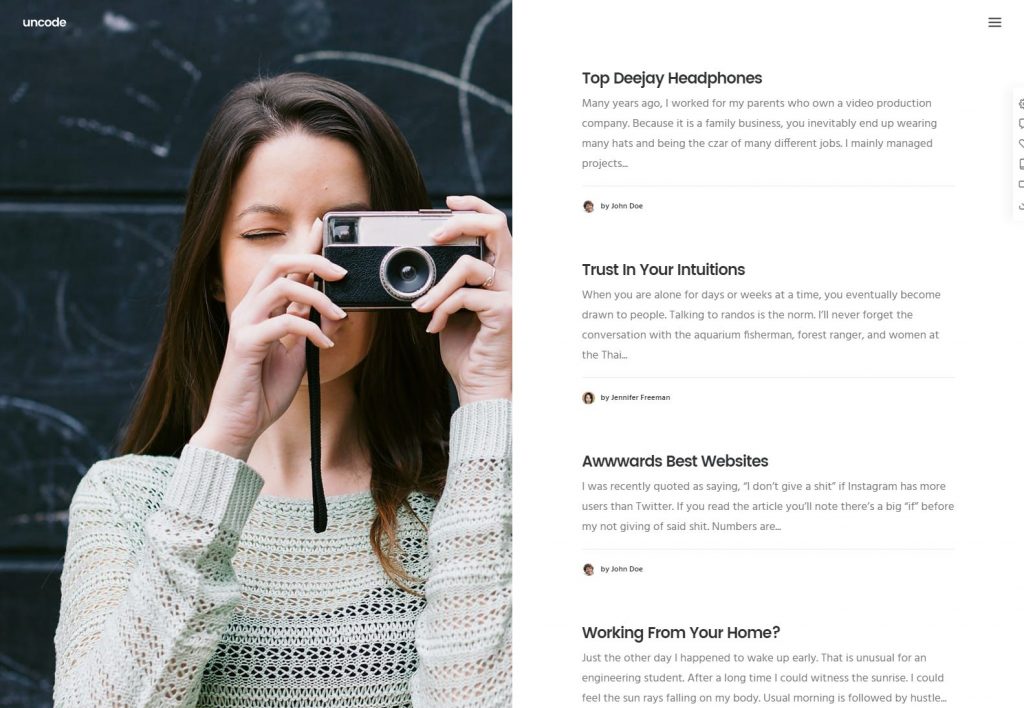
Task: Click the book icon in side panel
Action: click(x=1021, y=164)
